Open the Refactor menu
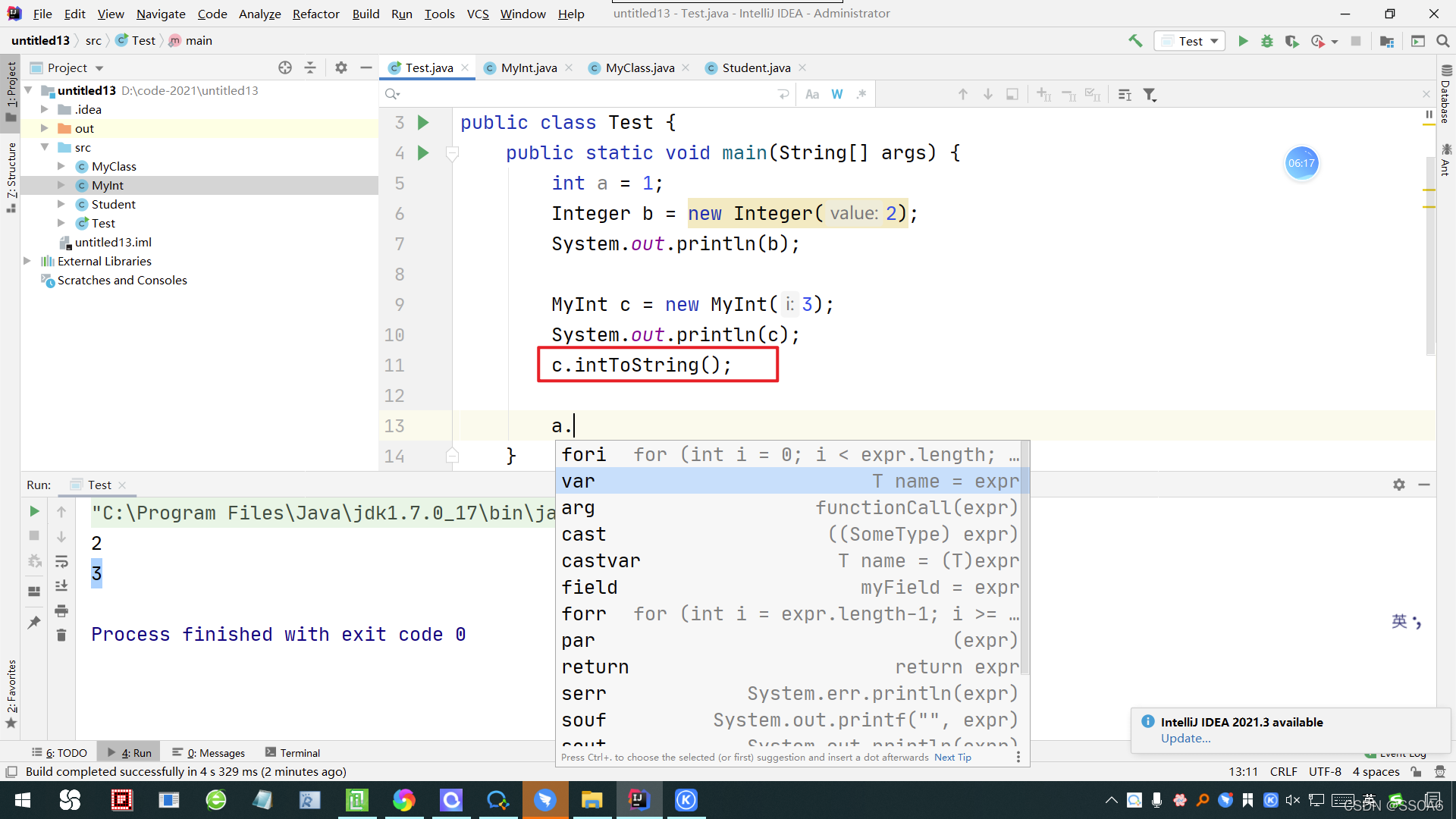1456x819 pixels. (x=316, y=14)
